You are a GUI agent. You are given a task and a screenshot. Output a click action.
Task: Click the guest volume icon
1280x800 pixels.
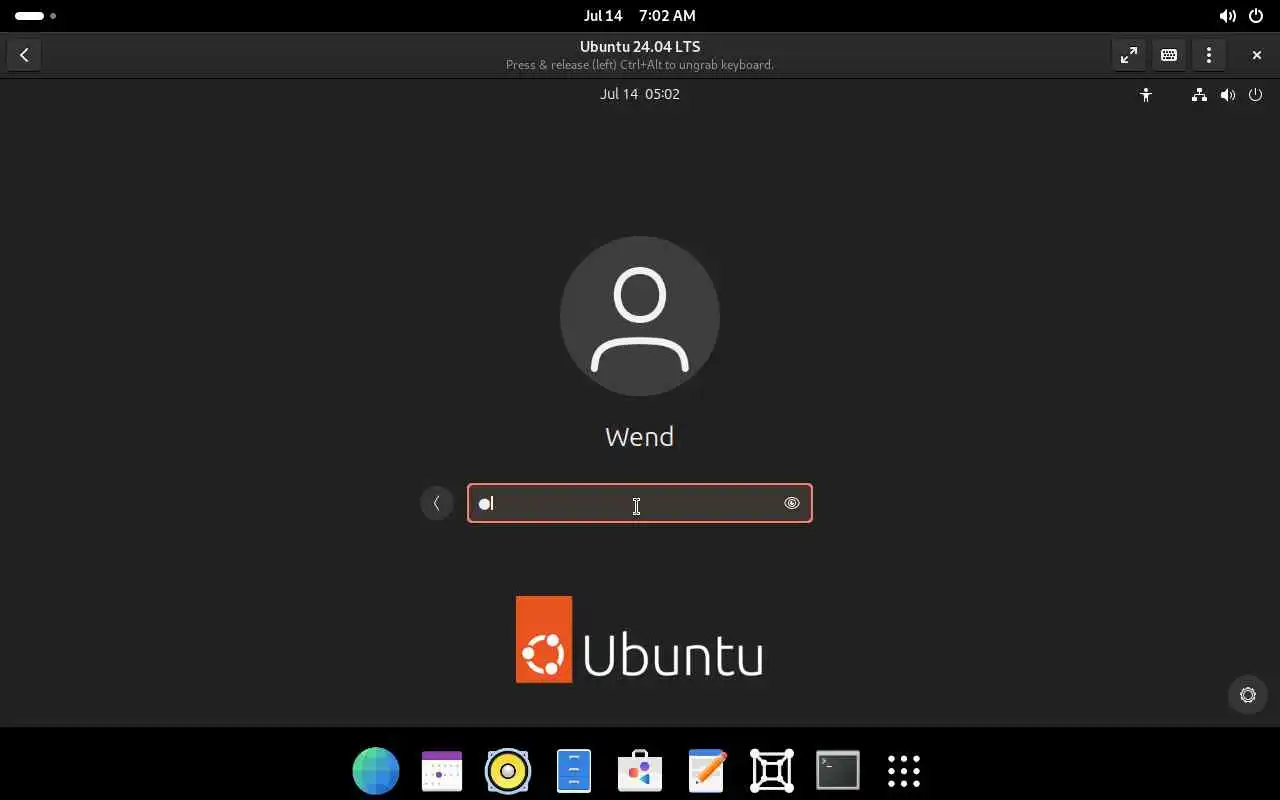tap(1228, 95)
